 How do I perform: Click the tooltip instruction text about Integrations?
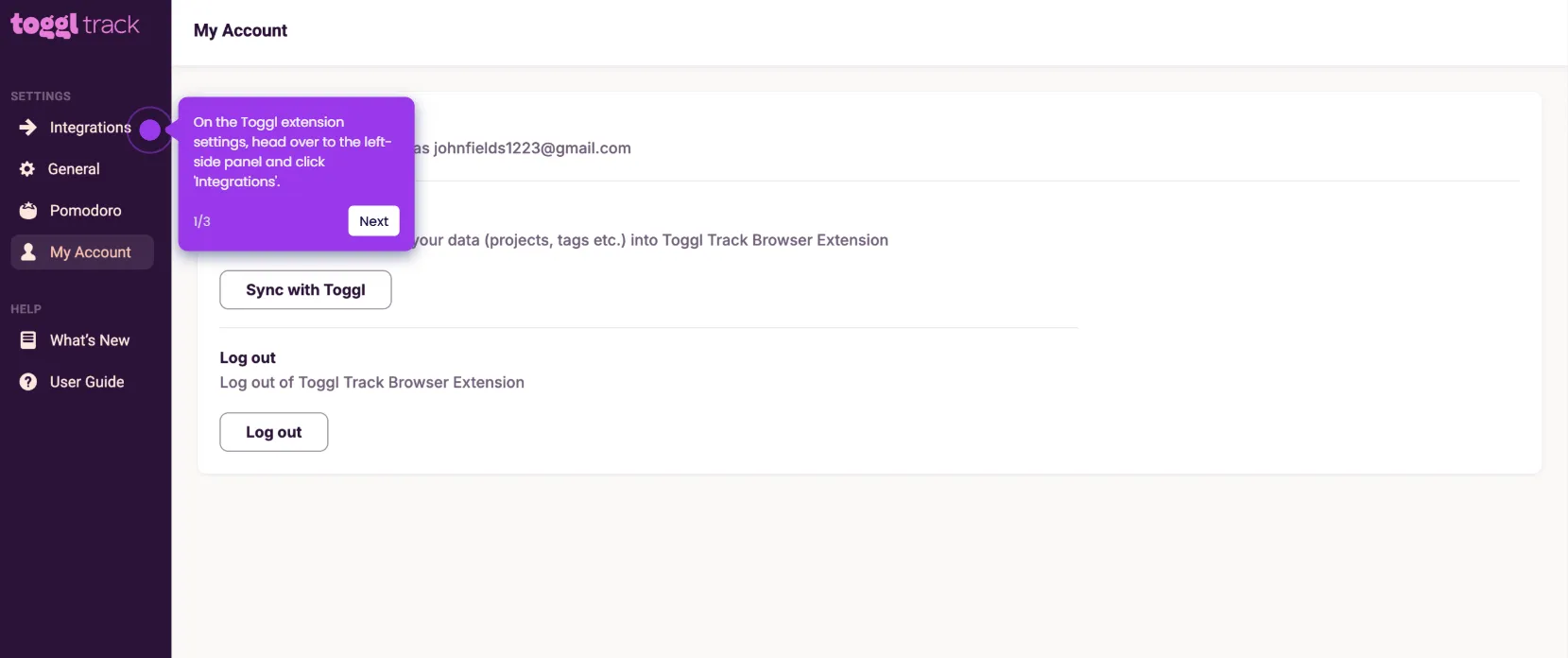click(292, 151)
